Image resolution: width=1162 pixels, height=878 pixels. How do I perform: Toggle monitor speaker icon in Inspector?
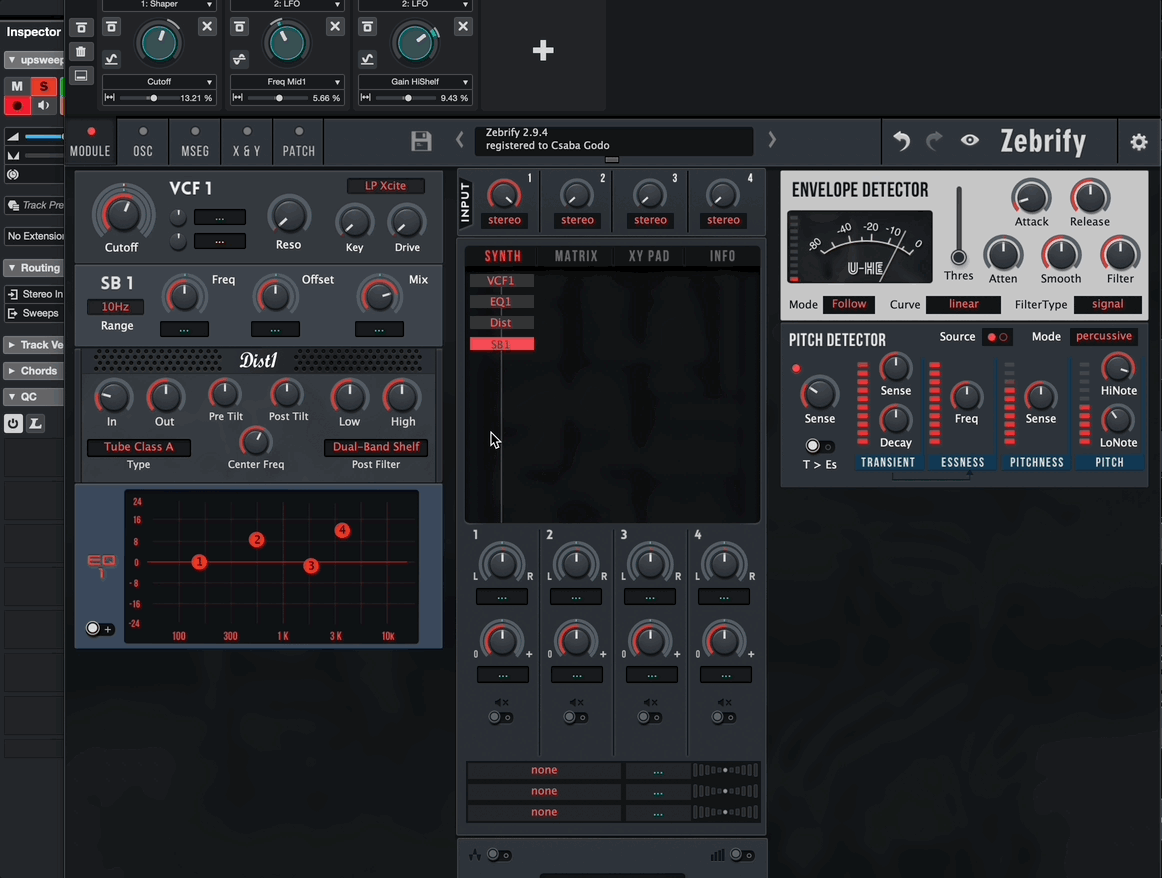point(44,106)
